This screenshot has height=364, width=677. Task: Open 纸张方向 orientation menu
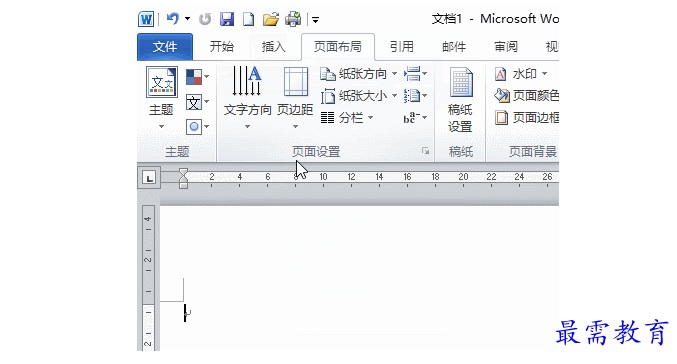tap(358, 74)
